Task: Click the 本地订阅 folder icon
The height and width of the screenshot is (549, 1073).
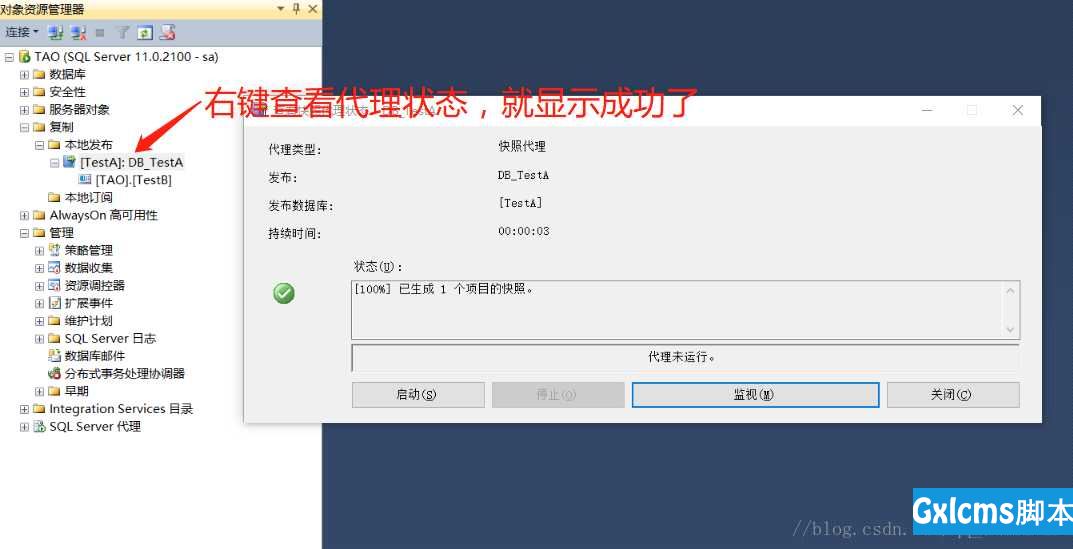Action: [x=54, y=198]
